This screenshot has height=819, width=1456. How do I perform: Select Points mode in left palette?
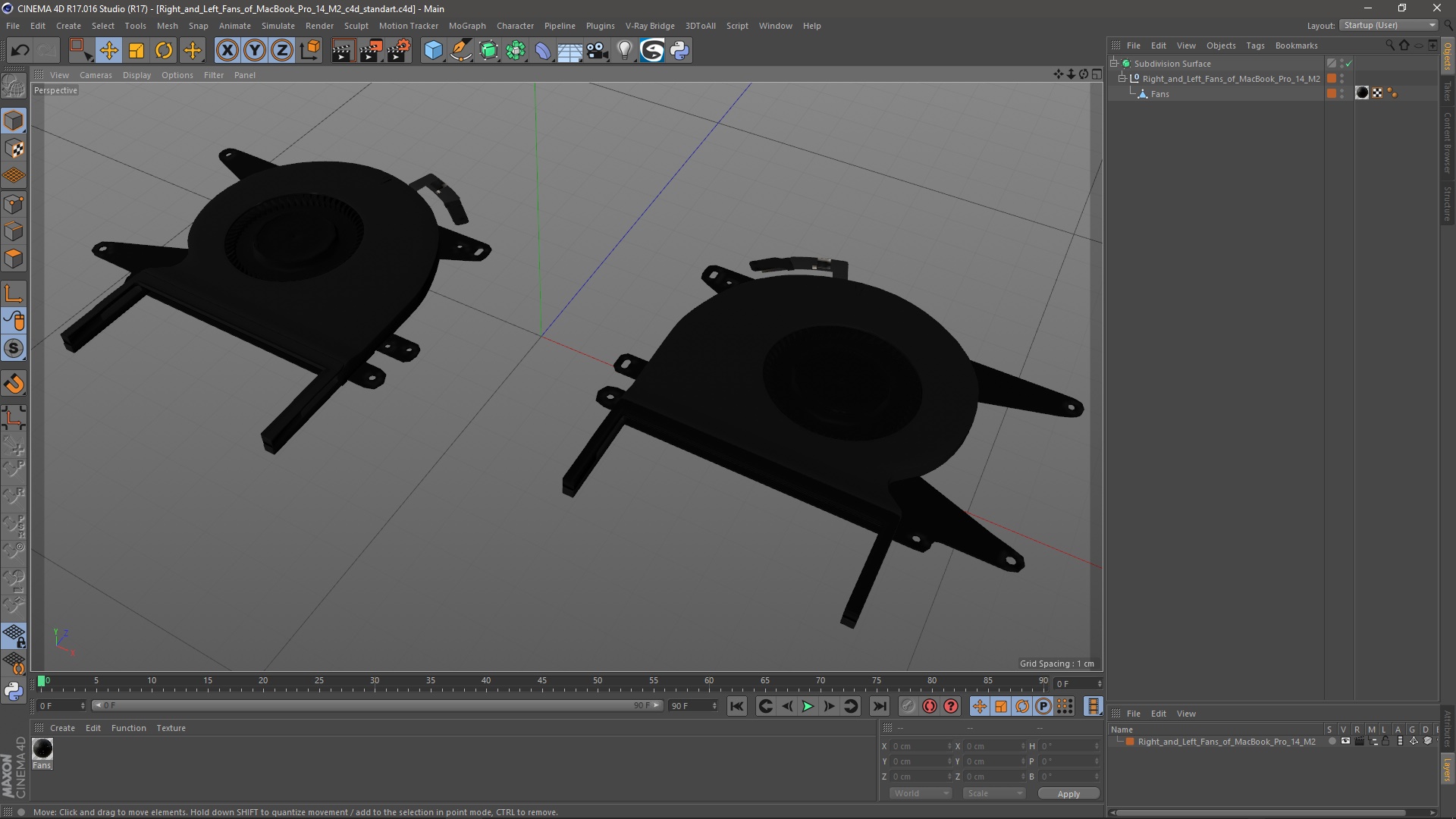[x=14, y=203]
